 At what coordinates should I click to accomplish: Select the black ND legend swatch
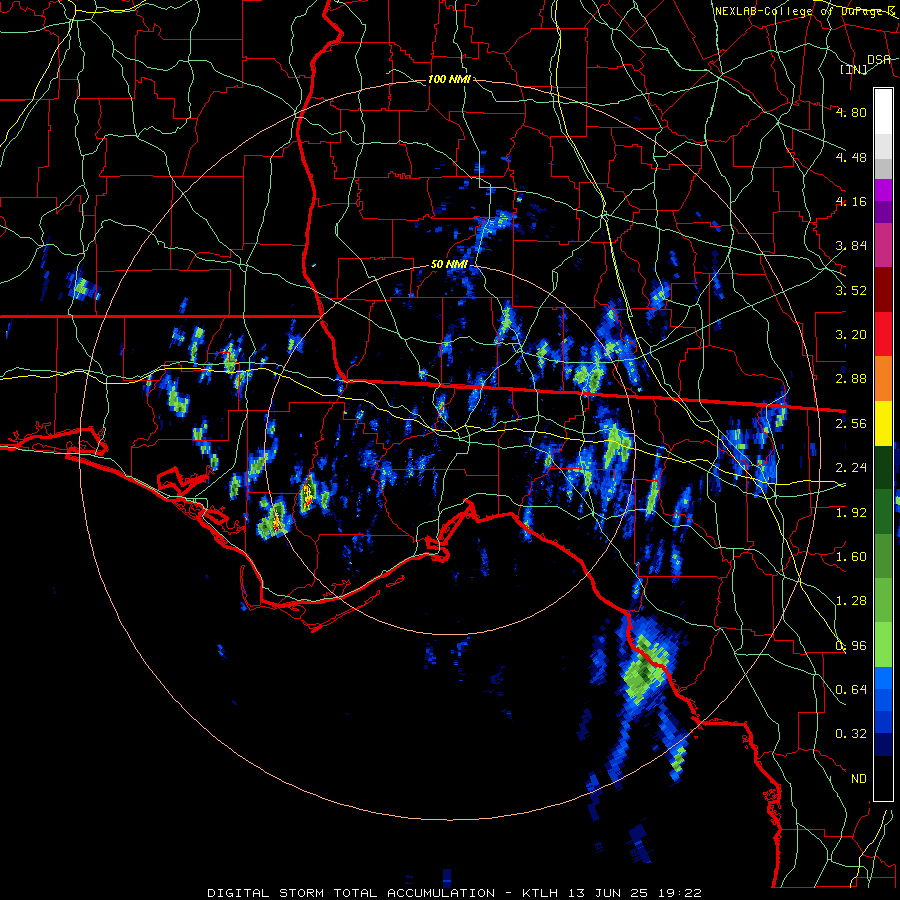click(883, 778)
